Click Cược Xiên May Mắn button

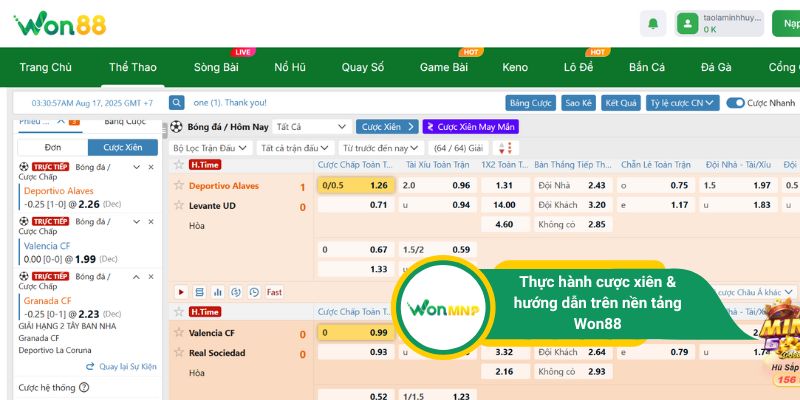tap(470, 127)
